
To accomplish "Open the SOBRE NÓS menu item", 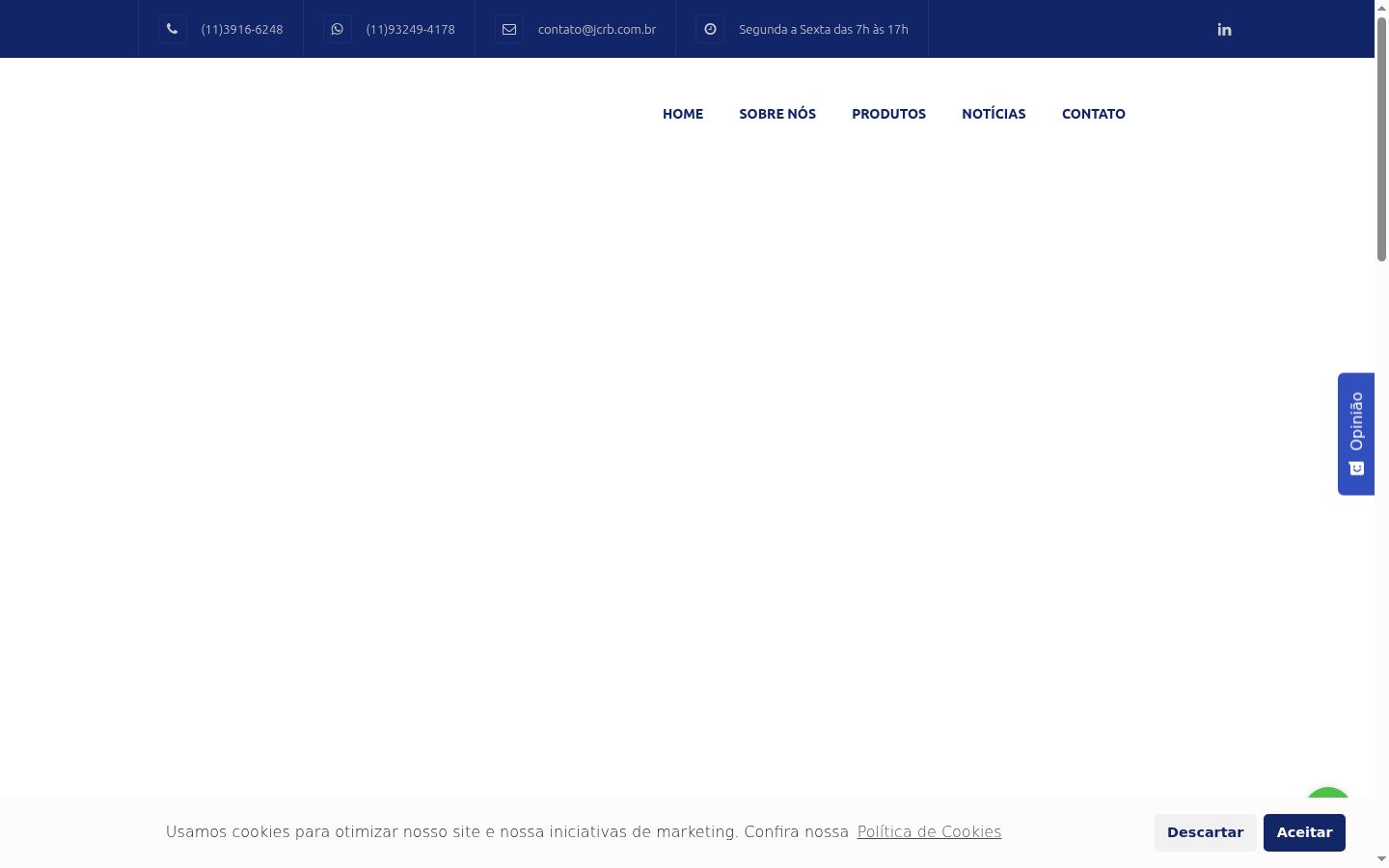I will point(777,114).
